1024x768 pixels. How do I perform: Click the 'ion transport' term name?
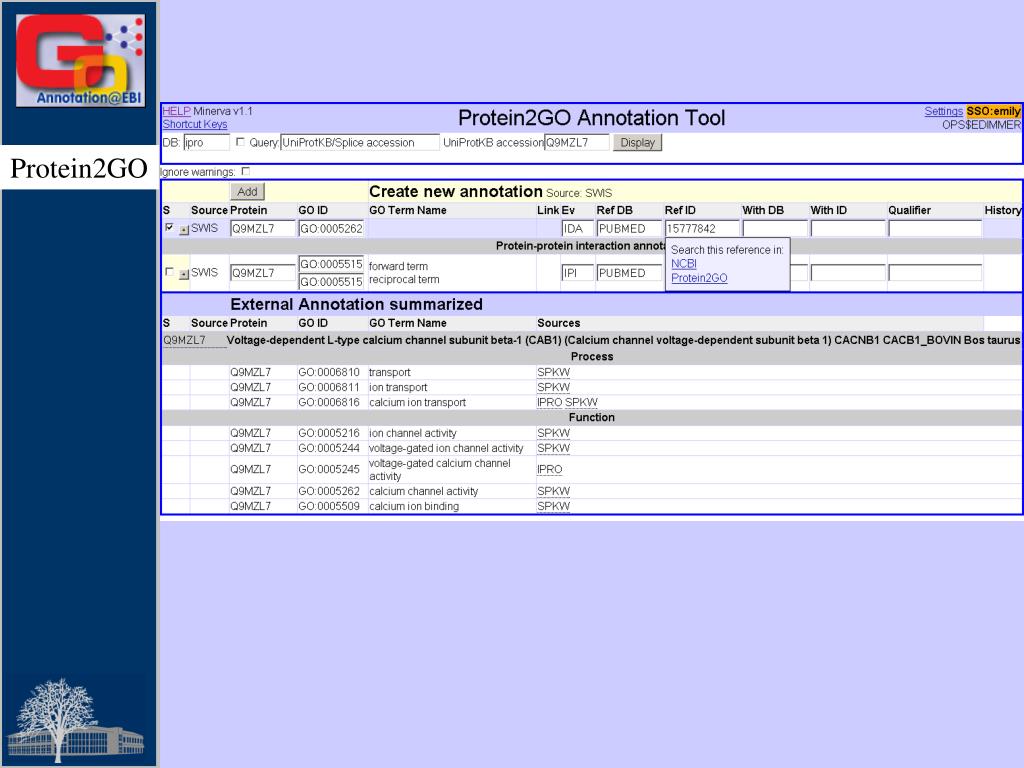point(398,387)
